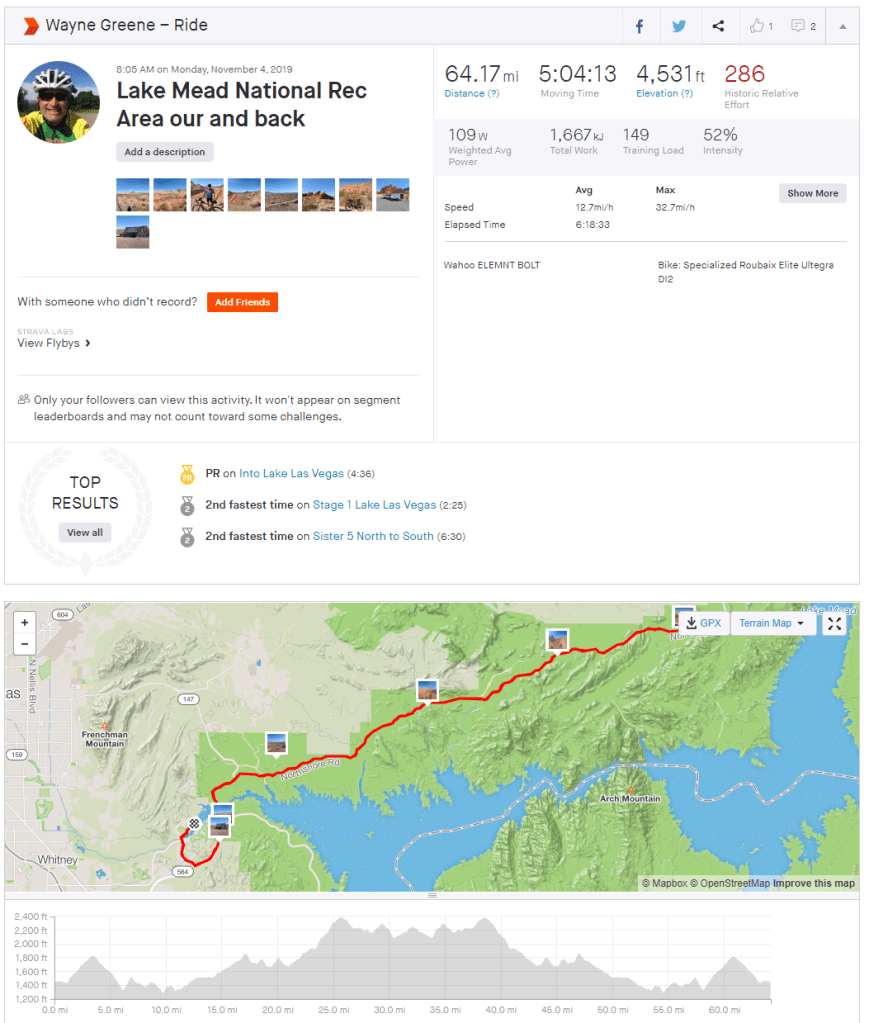Open the comments speech bubble icon
The height and width of the screenshot is (1023, 869).
pyautogui.click(x=803, y=27)
